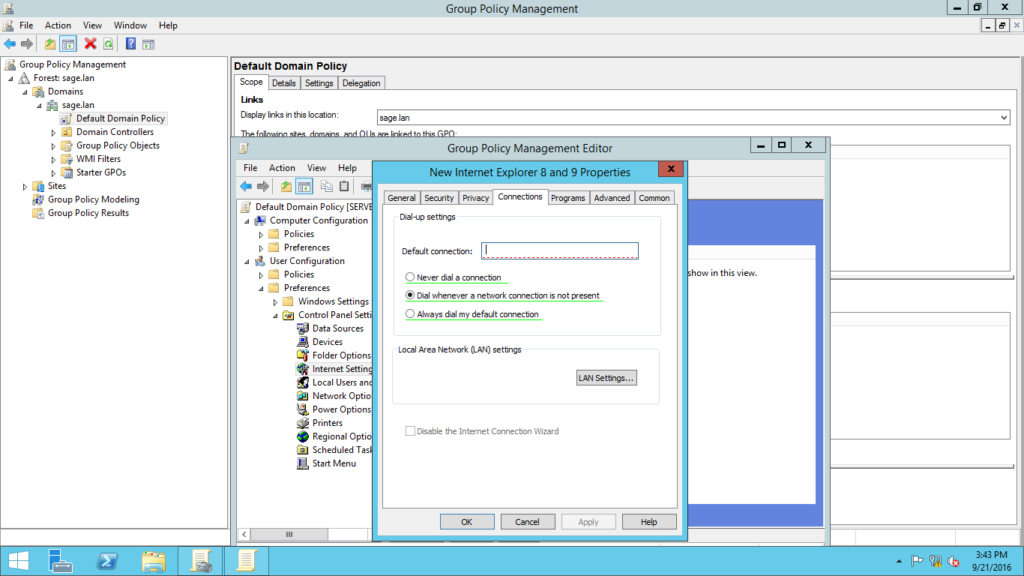
Task: Open the Data Sources preference node
Action: click(x=337, y=328)
